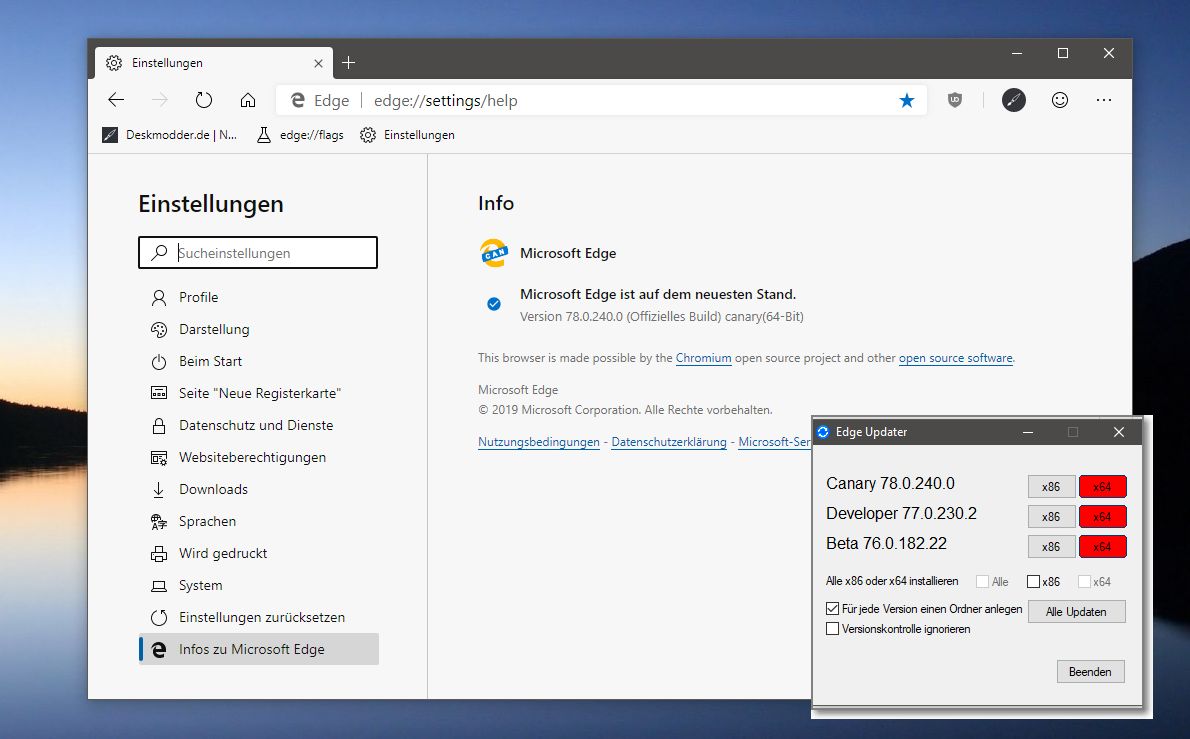
Task: Check the x86 install-all checkbox
Action: (x=1033, y=581)
